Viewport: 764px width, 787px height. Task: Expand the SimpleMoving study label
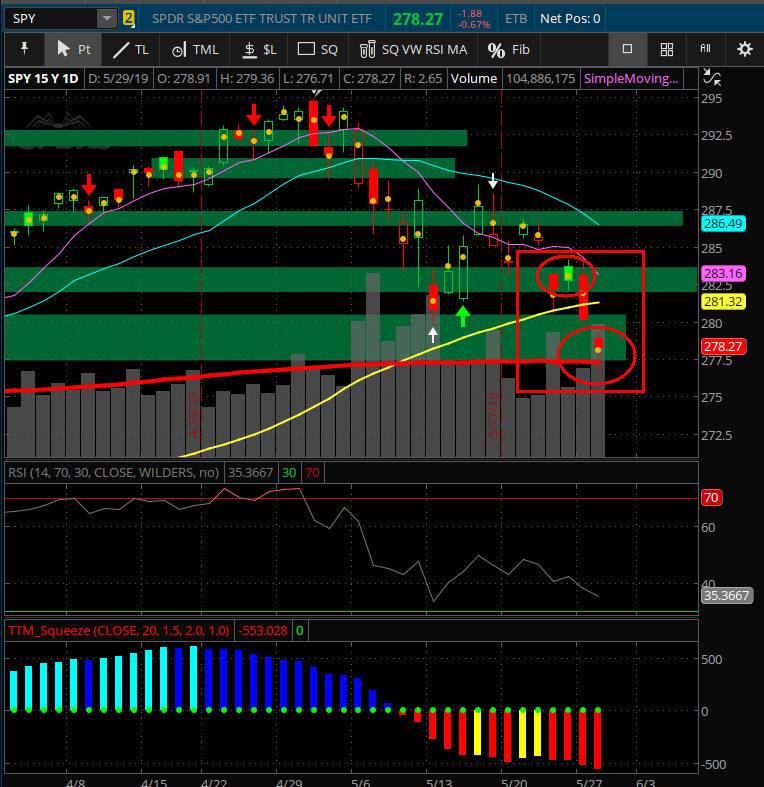pyautogui.click(x=624, y=78)
